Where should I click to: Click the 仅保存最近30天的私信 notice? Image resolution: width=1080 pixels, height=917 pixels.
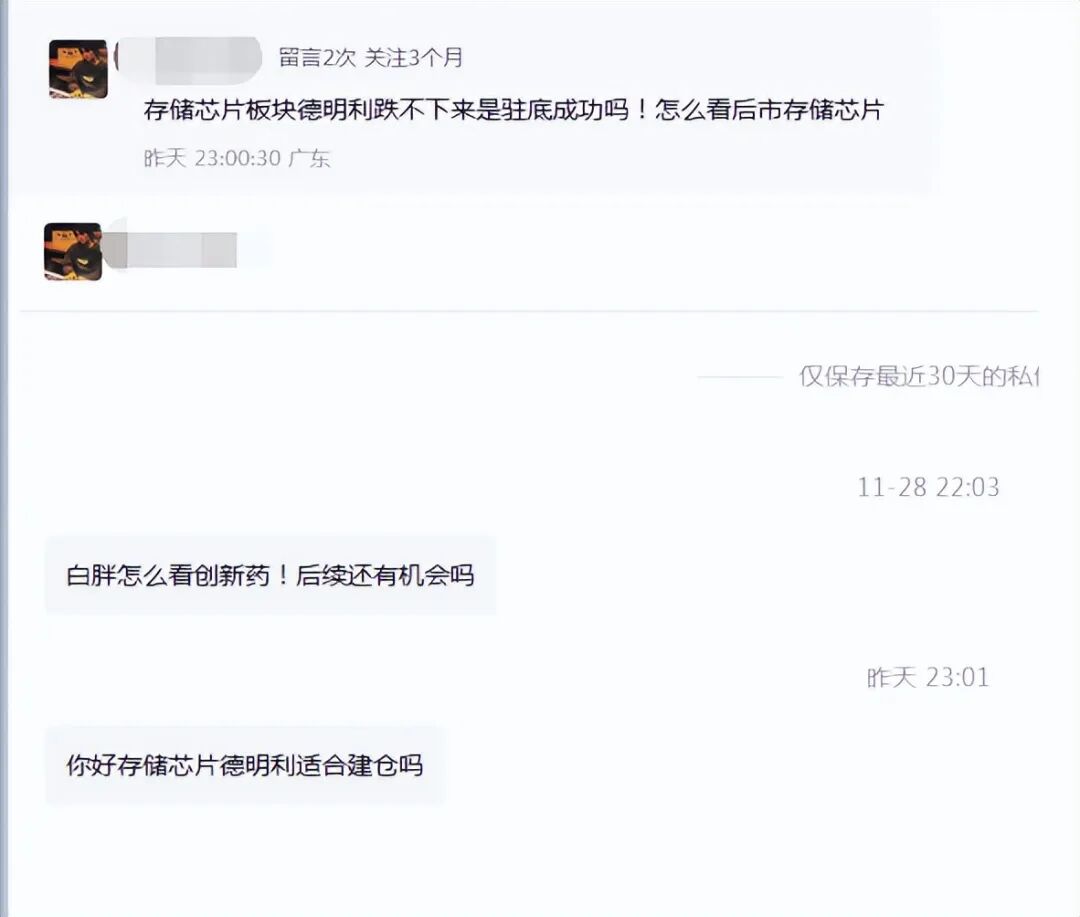[918, 376]
